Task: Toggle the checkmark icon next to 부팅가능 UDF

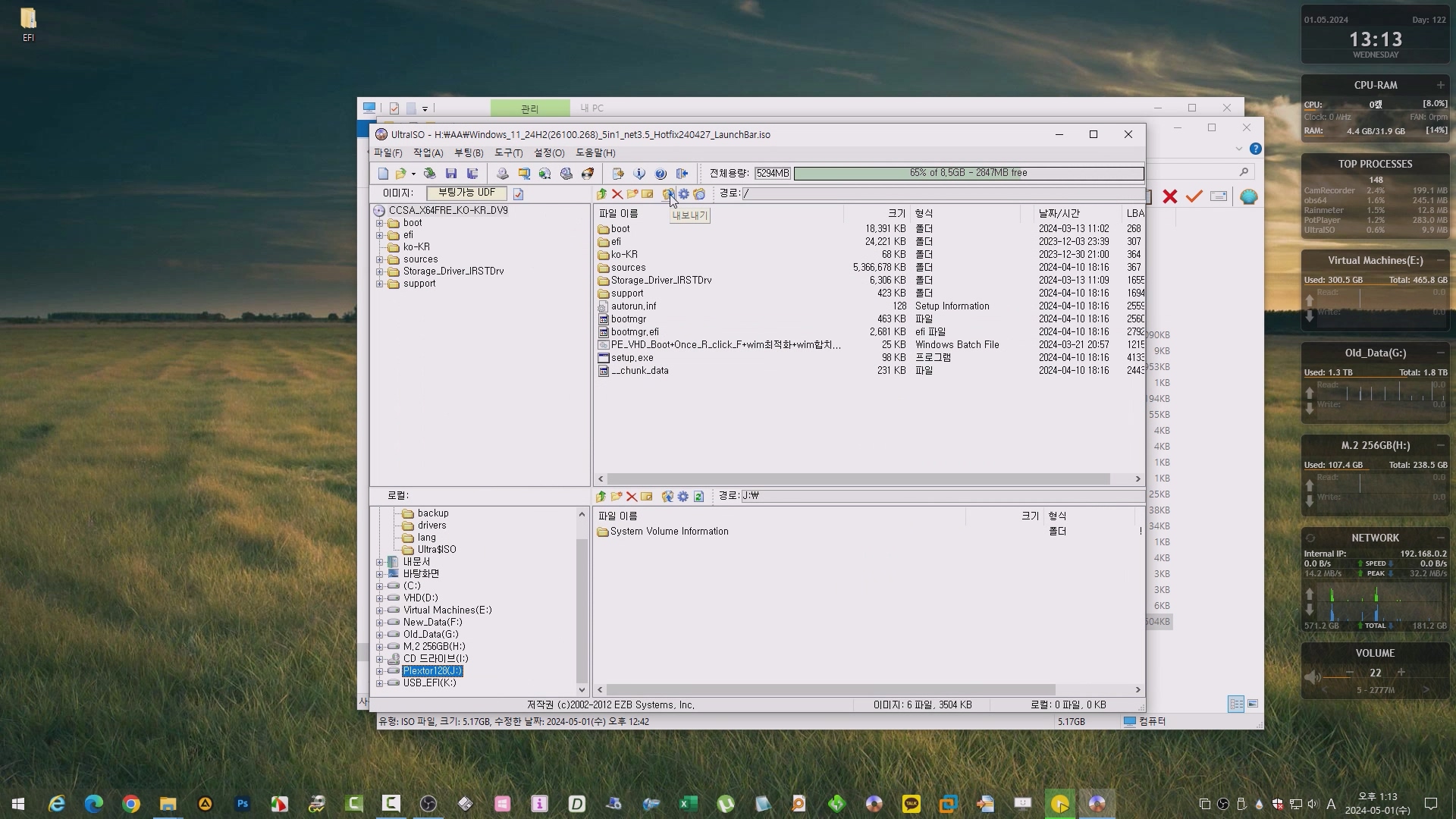Action: (519, 194)
